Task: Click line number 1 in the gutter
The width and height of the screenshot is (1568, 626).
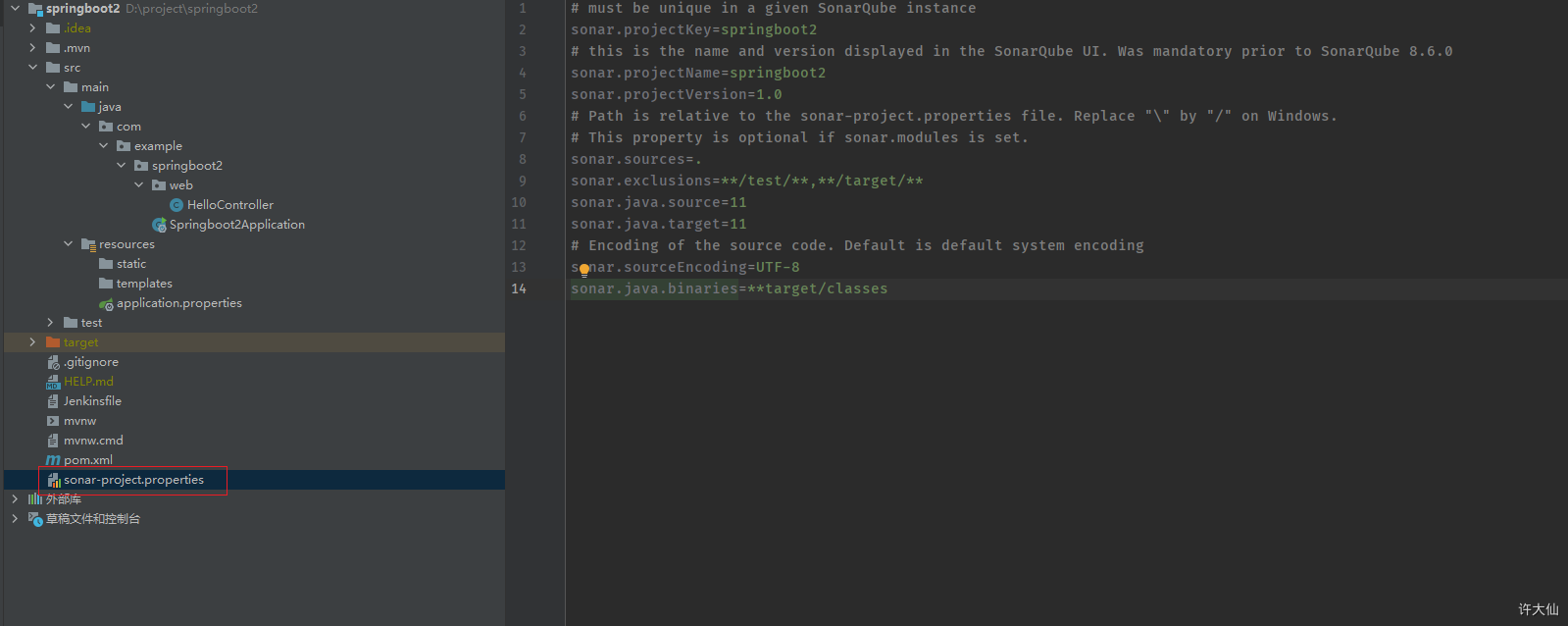Action: click(x=523, y=8)
